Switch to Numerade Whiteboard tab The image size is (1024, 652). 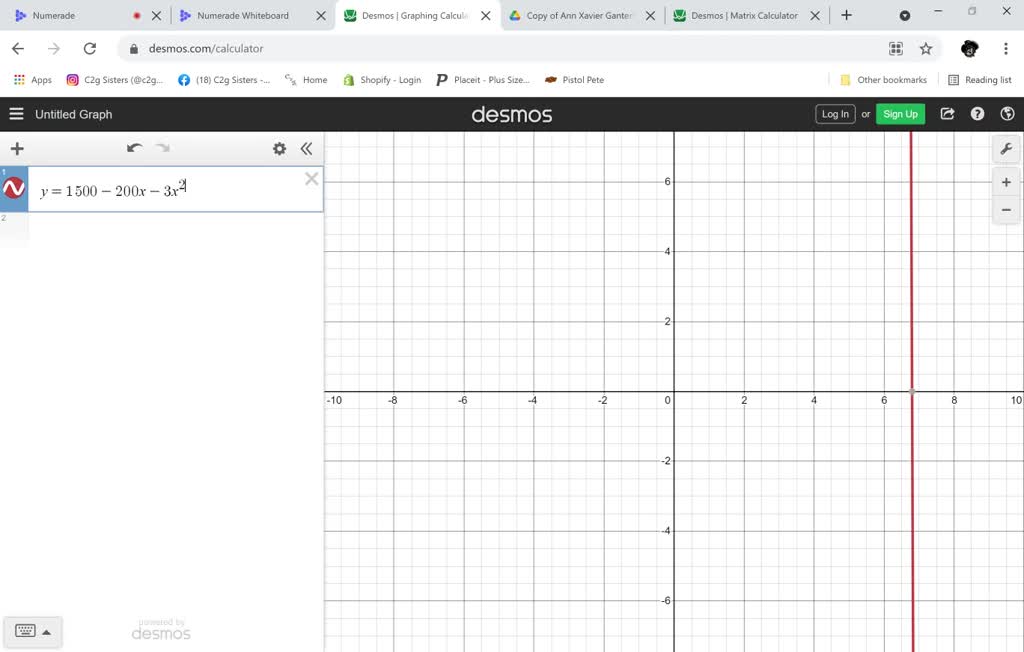pos(243,16)
